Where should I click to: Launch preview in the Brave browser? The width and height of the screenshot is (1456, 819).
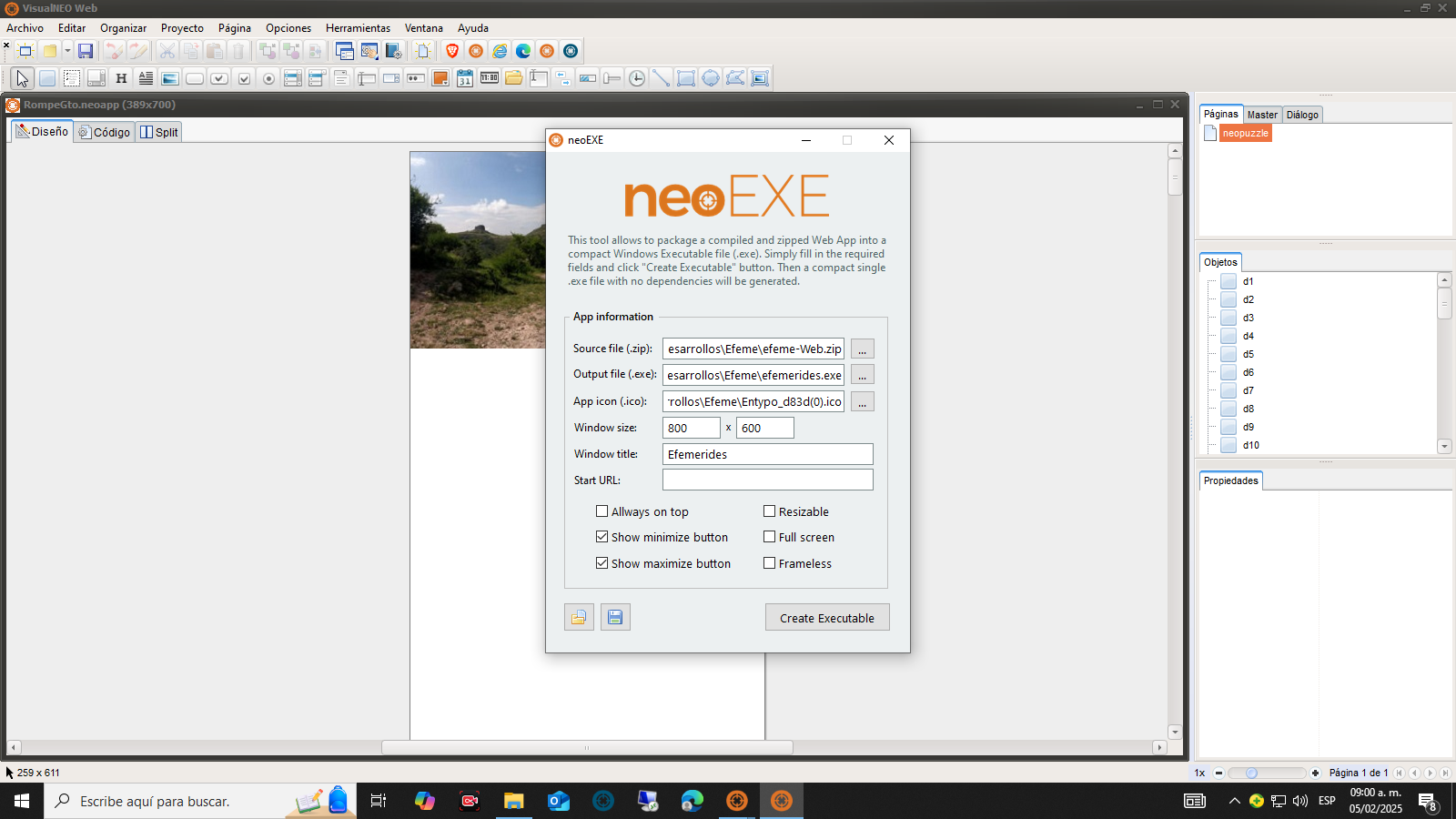pyautogui.click(x=452, y=51)
